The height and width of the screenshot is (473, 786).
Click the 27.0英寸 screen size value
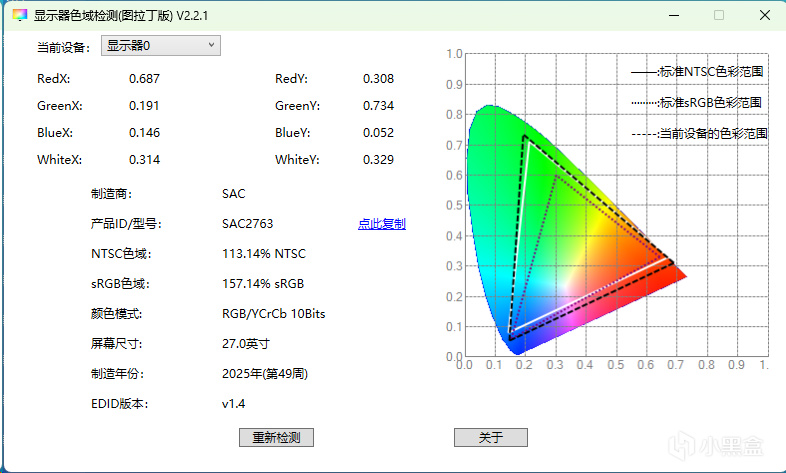pyautogui.click(x=246, y=344)
